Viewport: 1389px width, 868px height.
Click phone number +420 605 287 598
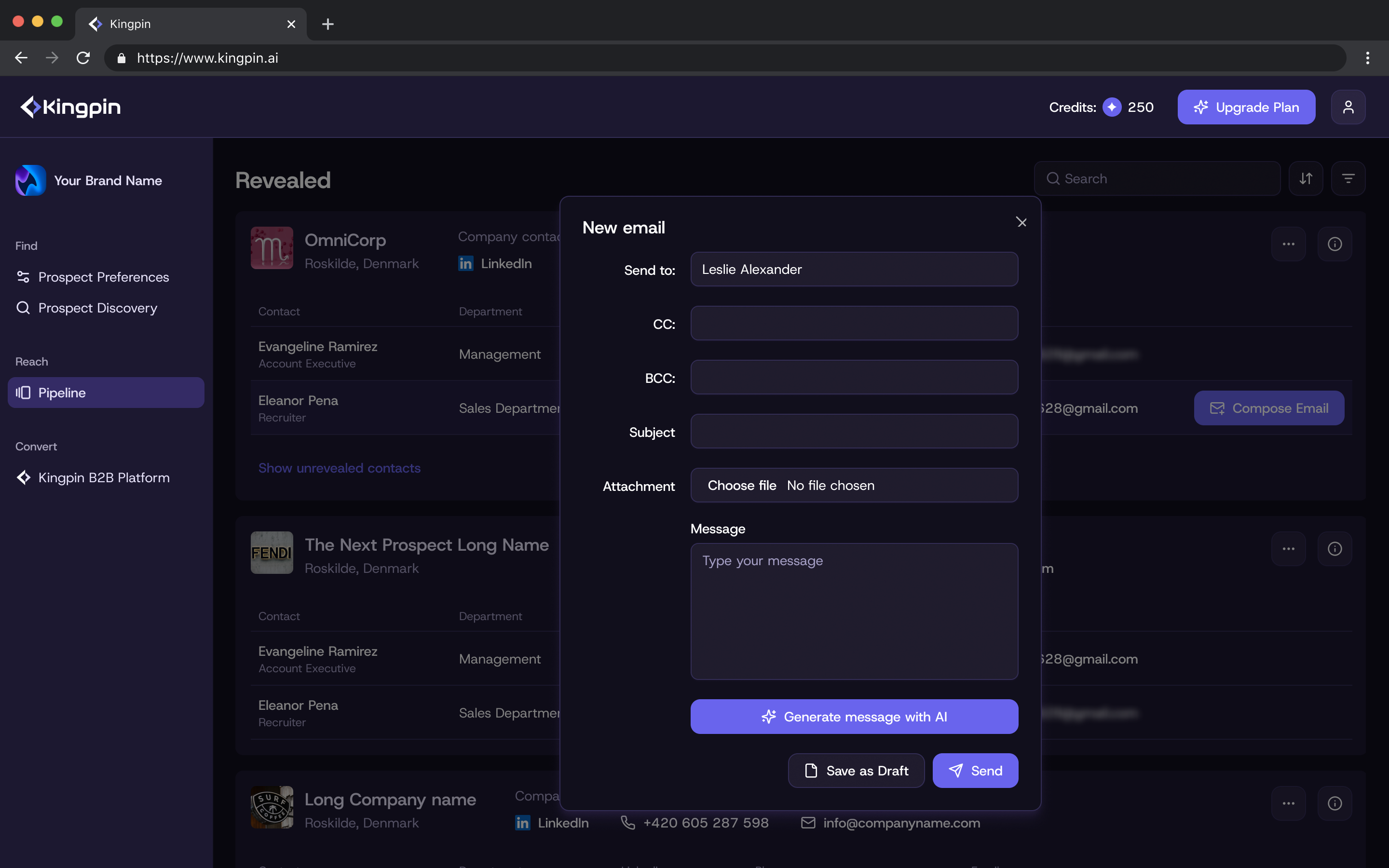click(x=694, y=823)
